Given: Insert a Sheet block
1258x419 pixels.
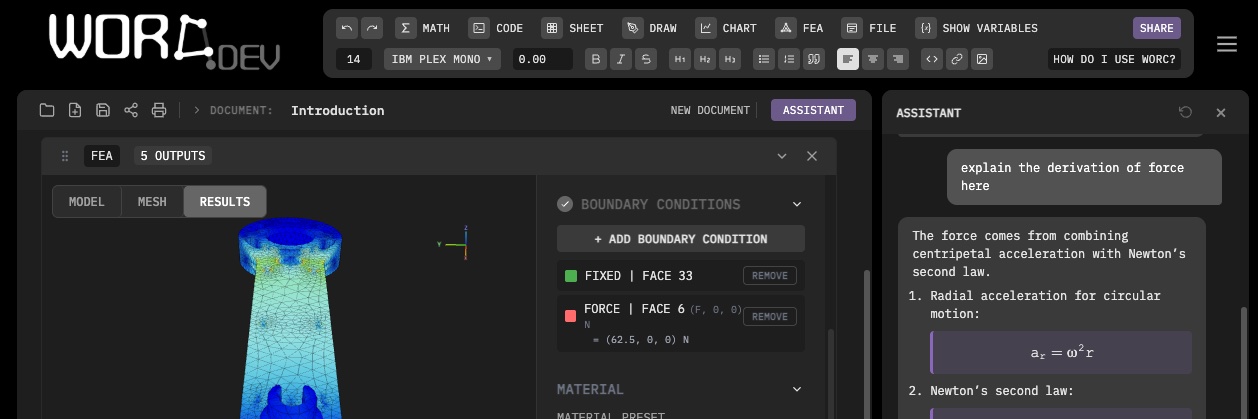Looking at the screenshot, I should pyautogui.click(x=574, y=28).
